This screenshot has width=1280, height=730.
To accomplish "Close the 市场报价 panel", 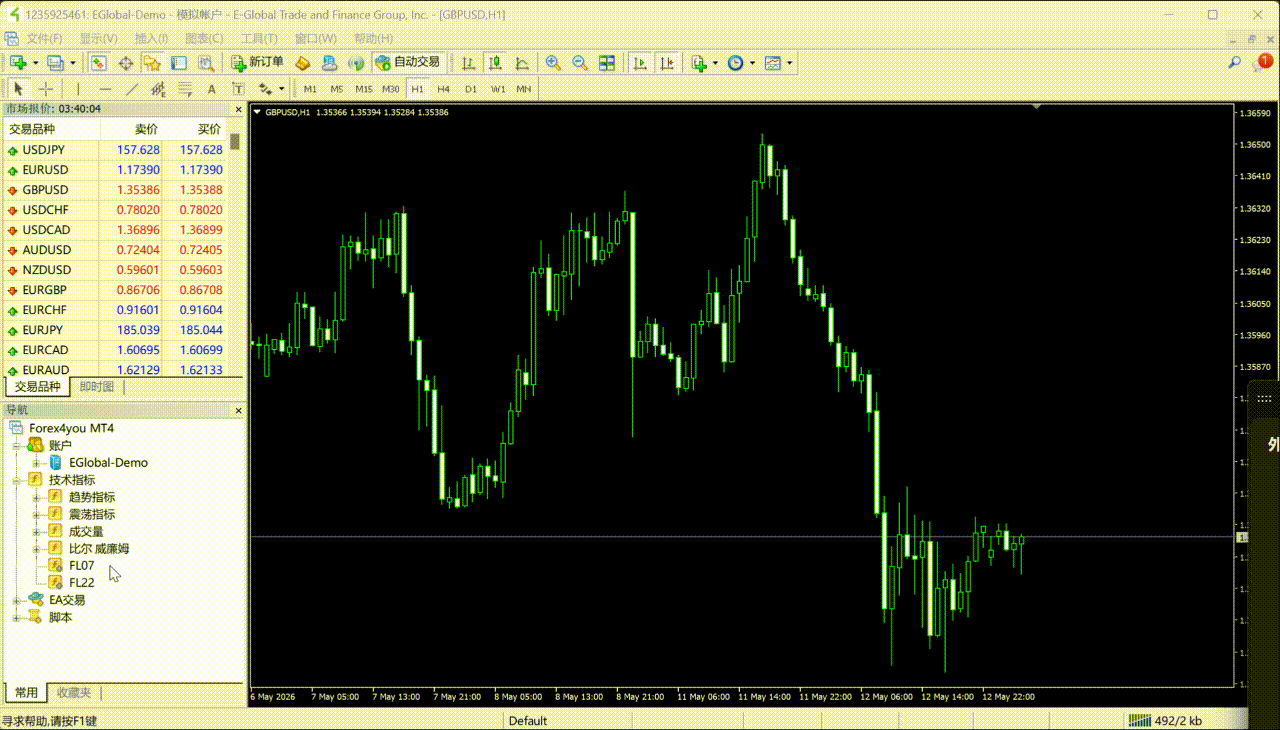I will pos(238,109).
